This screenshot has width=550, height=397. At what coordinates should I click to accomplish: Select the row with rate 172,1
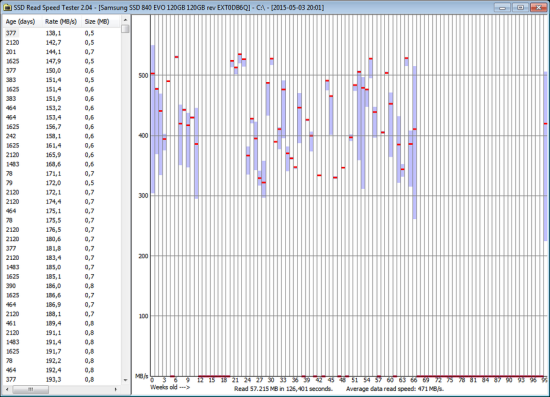tap(61, 193)
